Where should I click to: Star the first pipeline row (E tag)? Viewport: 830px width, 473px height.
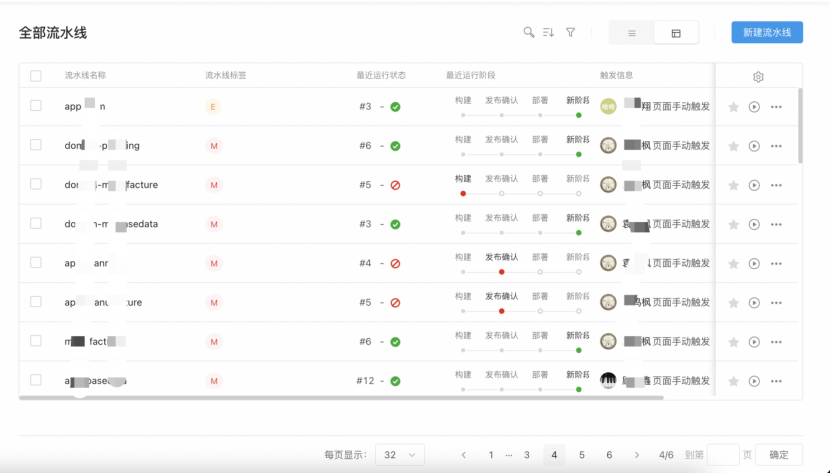[733, 107]
